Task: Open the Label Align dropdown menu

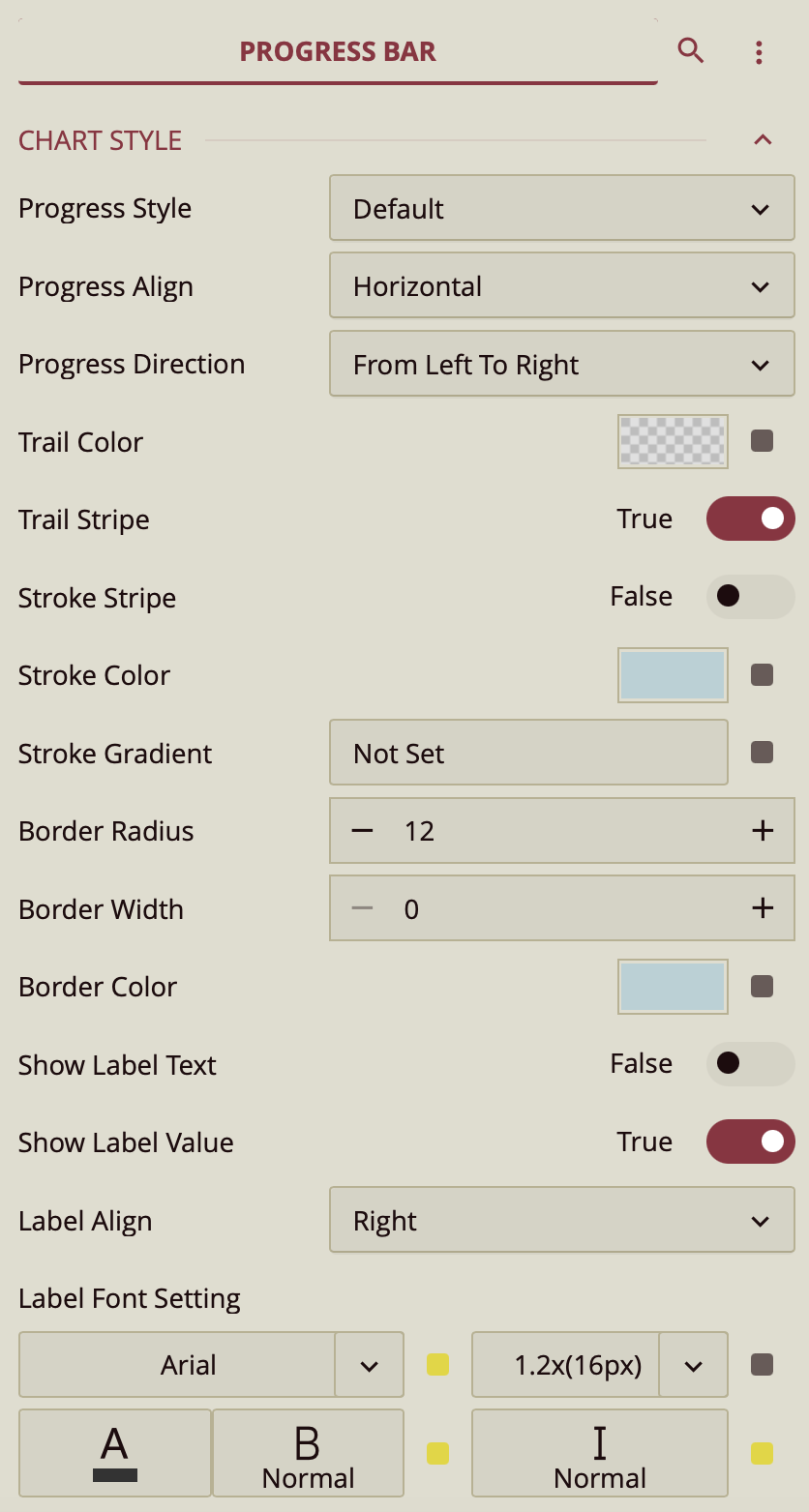Action: click(x=561, y=1221)
